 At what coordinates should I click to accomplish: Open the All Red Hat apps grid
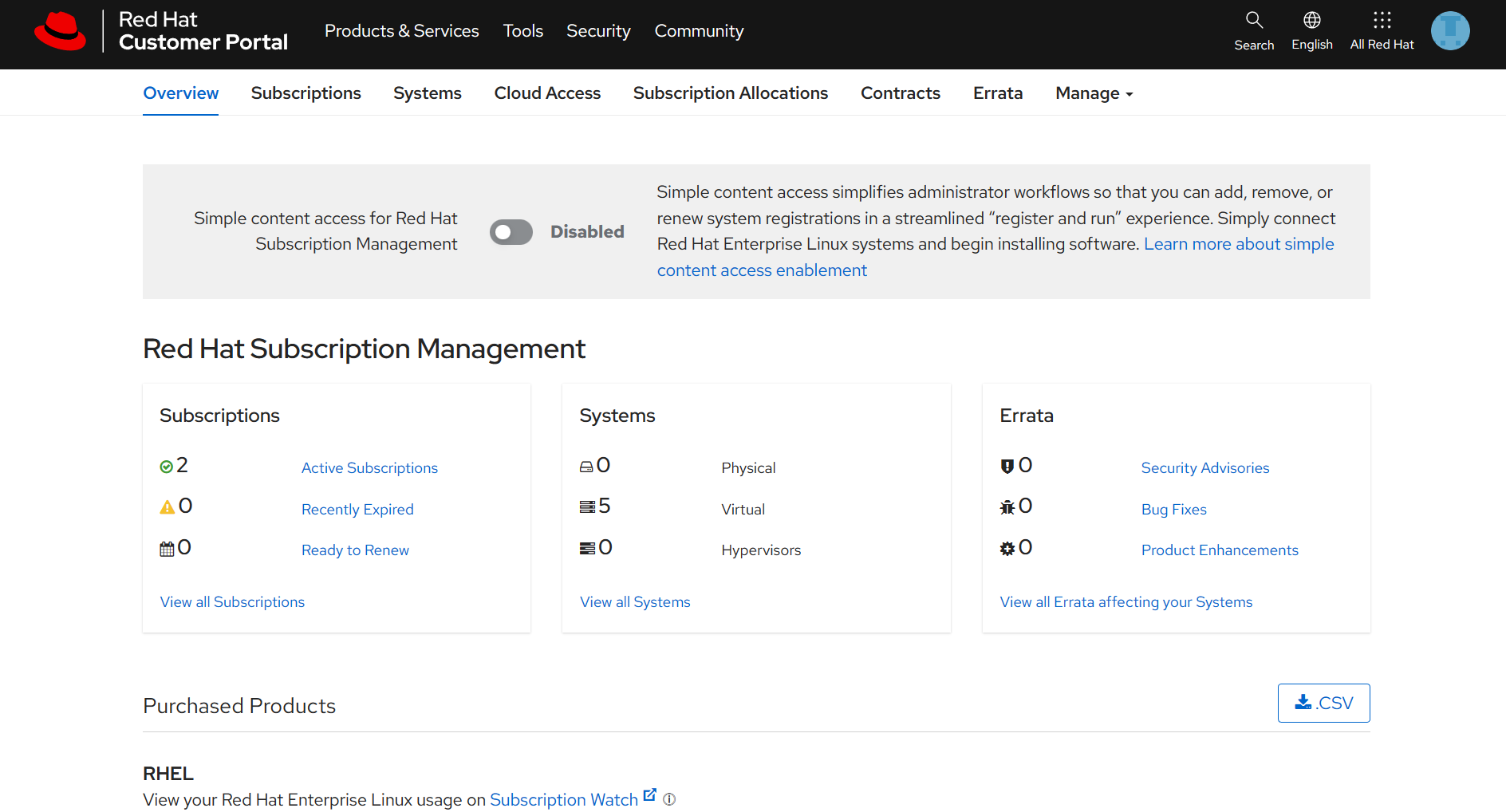(1382, 21)
